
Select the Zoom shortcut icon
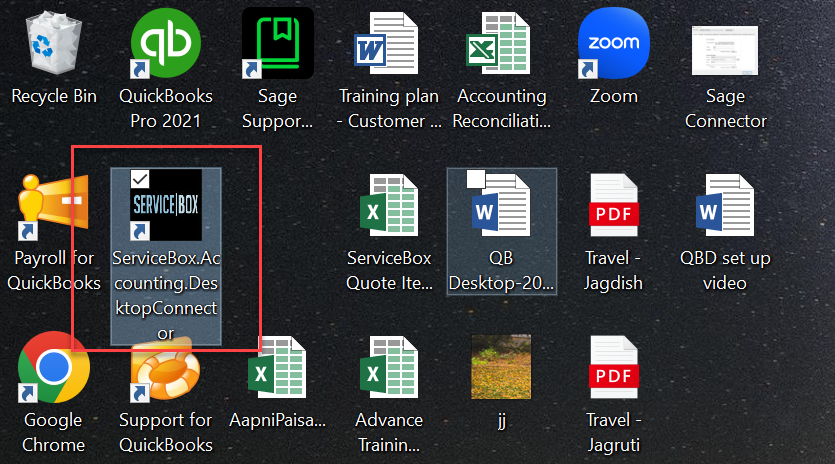pos(613,44)
